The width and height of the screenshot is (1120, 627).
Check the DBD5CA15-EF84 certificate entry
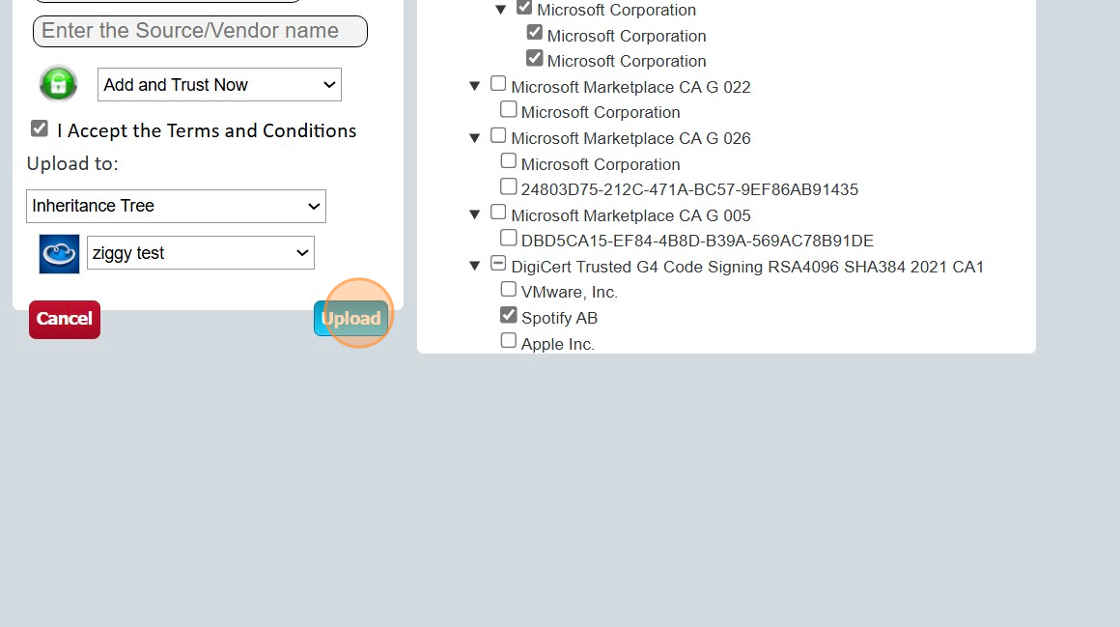point(509,236)
